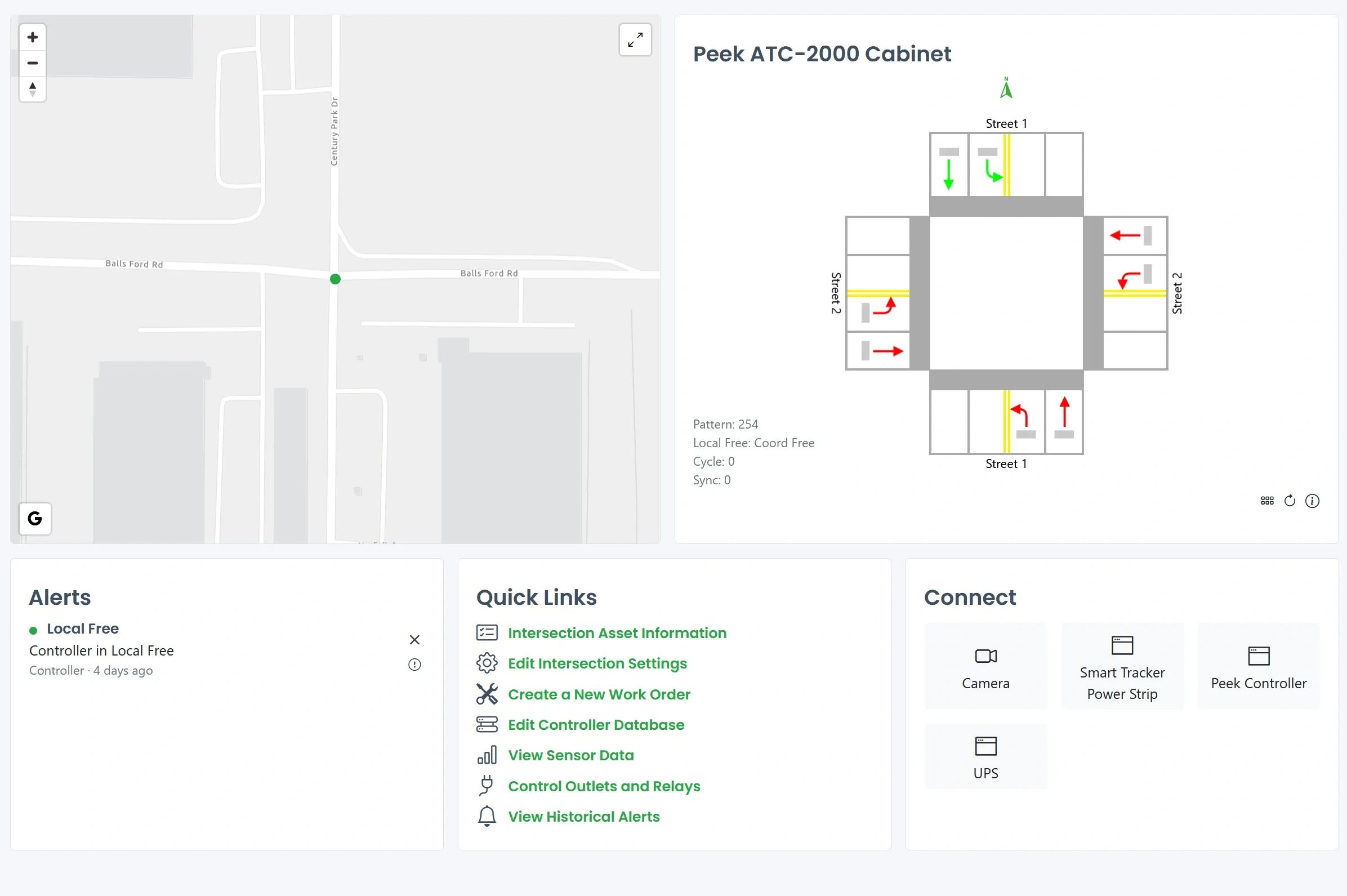Click the Local Free alert title
Viewport: 1347px width, 896px height.
83,628
